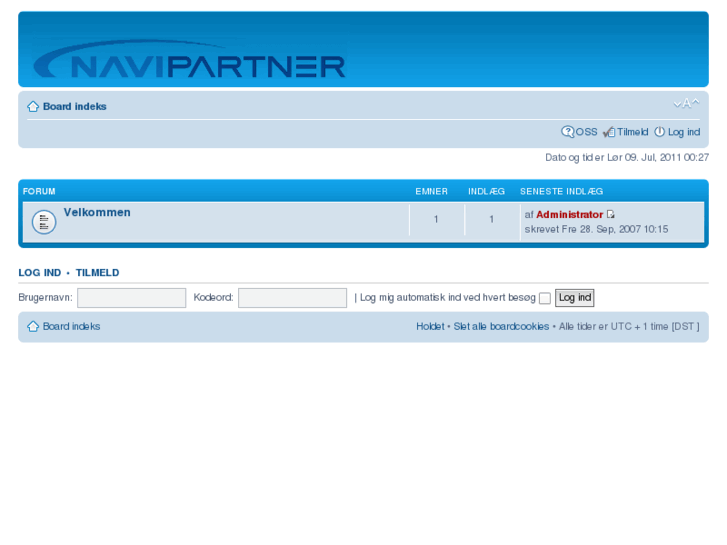Click the FORUM column header
This screenshot has width=727, height=545.
click(39, 192)
